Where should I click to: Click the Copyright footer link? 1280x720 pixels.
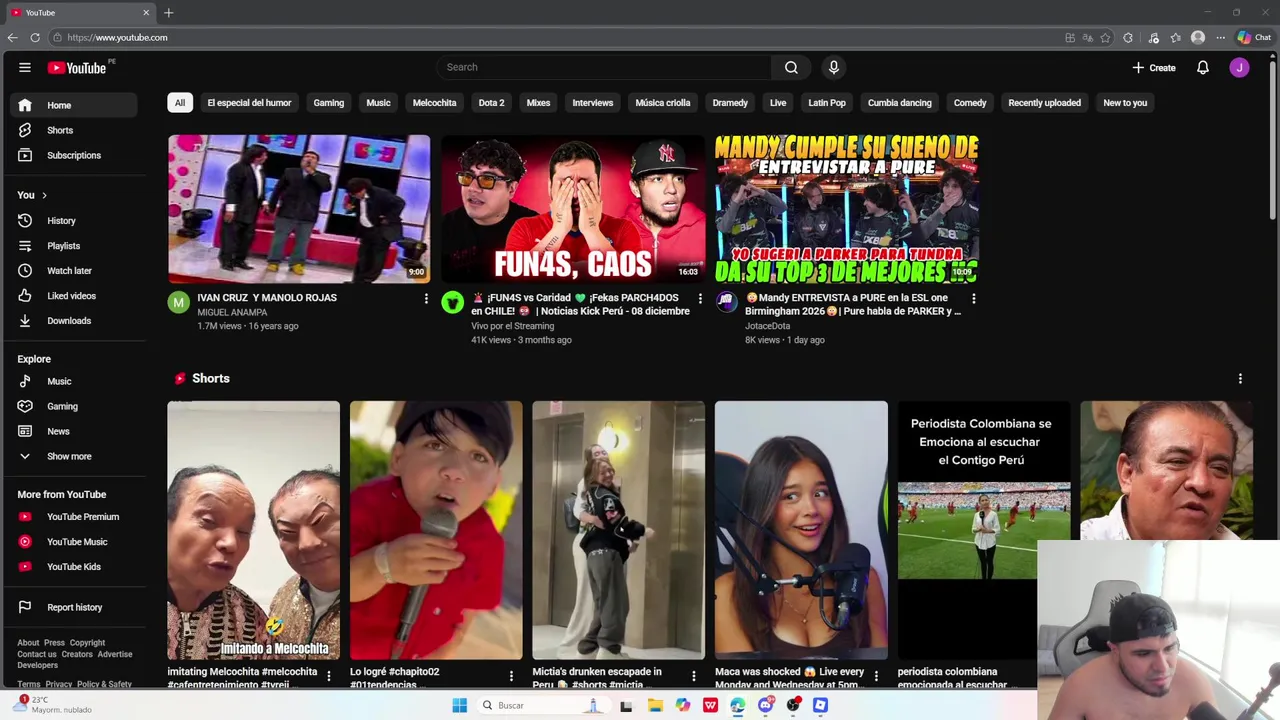click(x=87, y=643)
